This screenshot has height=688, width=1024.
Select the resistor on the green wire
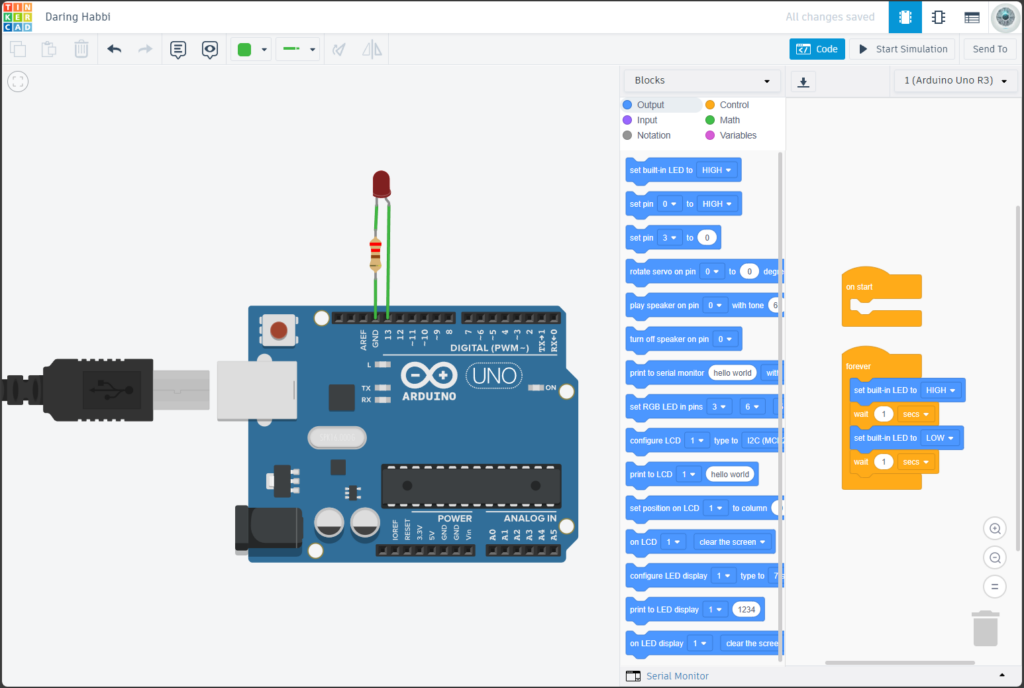point(376,255)
